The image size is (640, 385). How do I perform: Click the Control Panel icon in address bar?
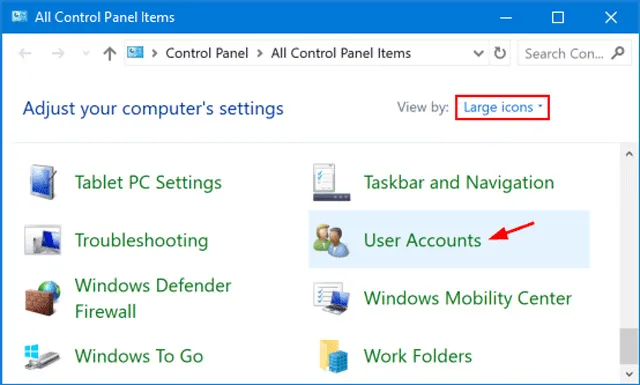click(x=135, y=52)
